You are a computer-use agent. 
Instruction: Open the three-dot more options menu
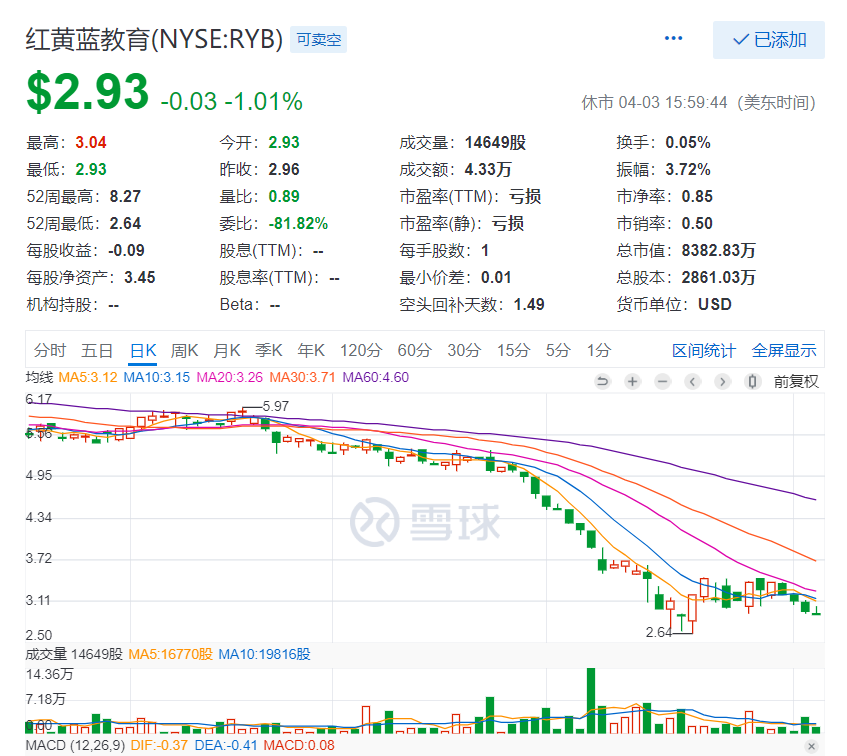tap(673, 38)
